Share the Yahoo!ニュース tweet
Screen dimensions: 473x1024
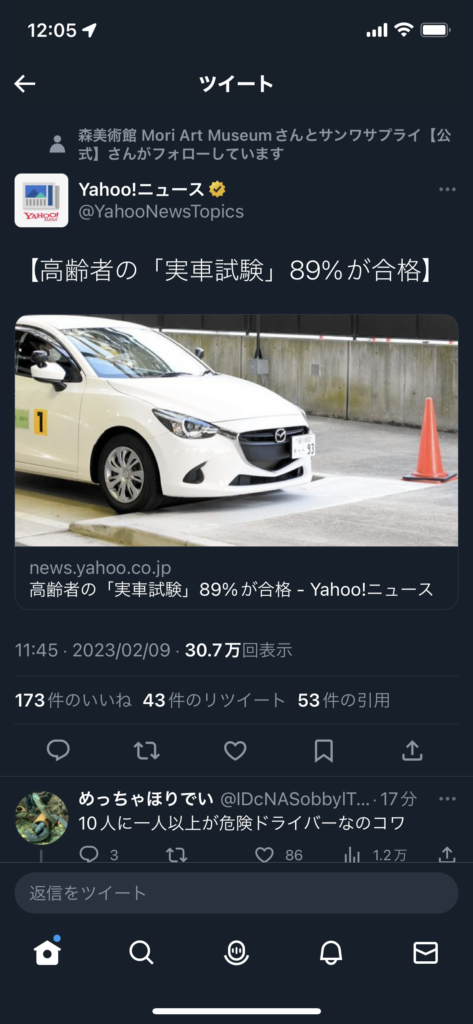[x=412, y=750]
